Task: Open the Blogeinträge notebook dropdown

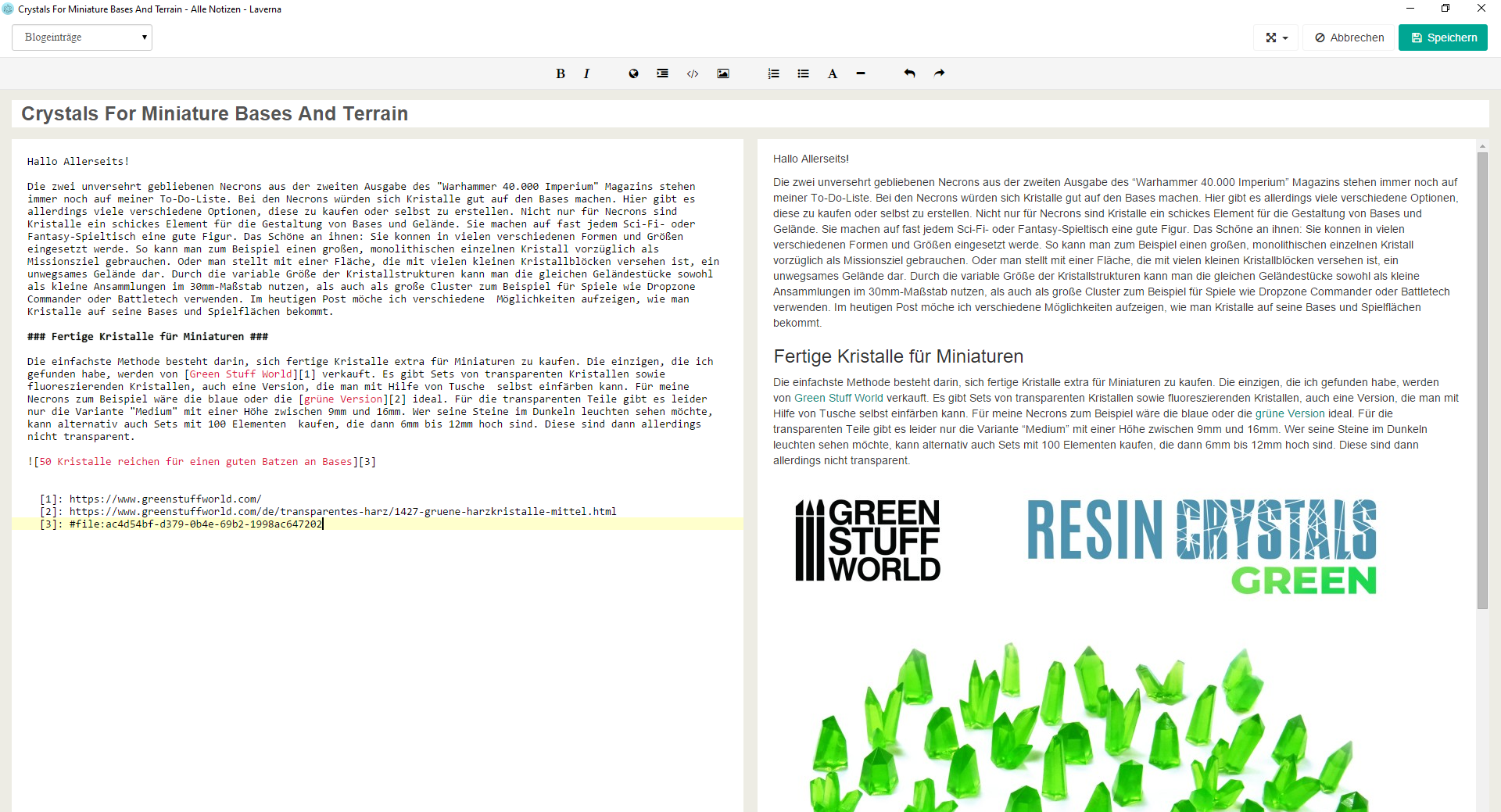Action: click(x=82, y=38)
